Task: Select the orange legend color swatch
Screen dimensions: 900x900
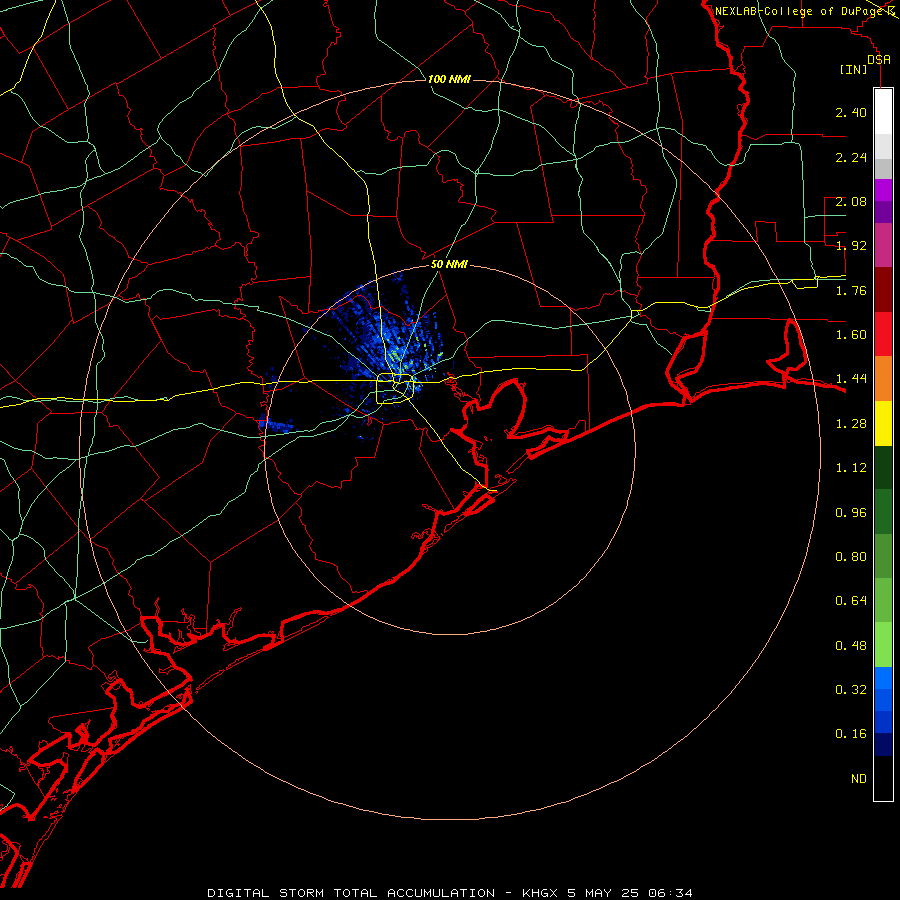Action: [883, 379]
